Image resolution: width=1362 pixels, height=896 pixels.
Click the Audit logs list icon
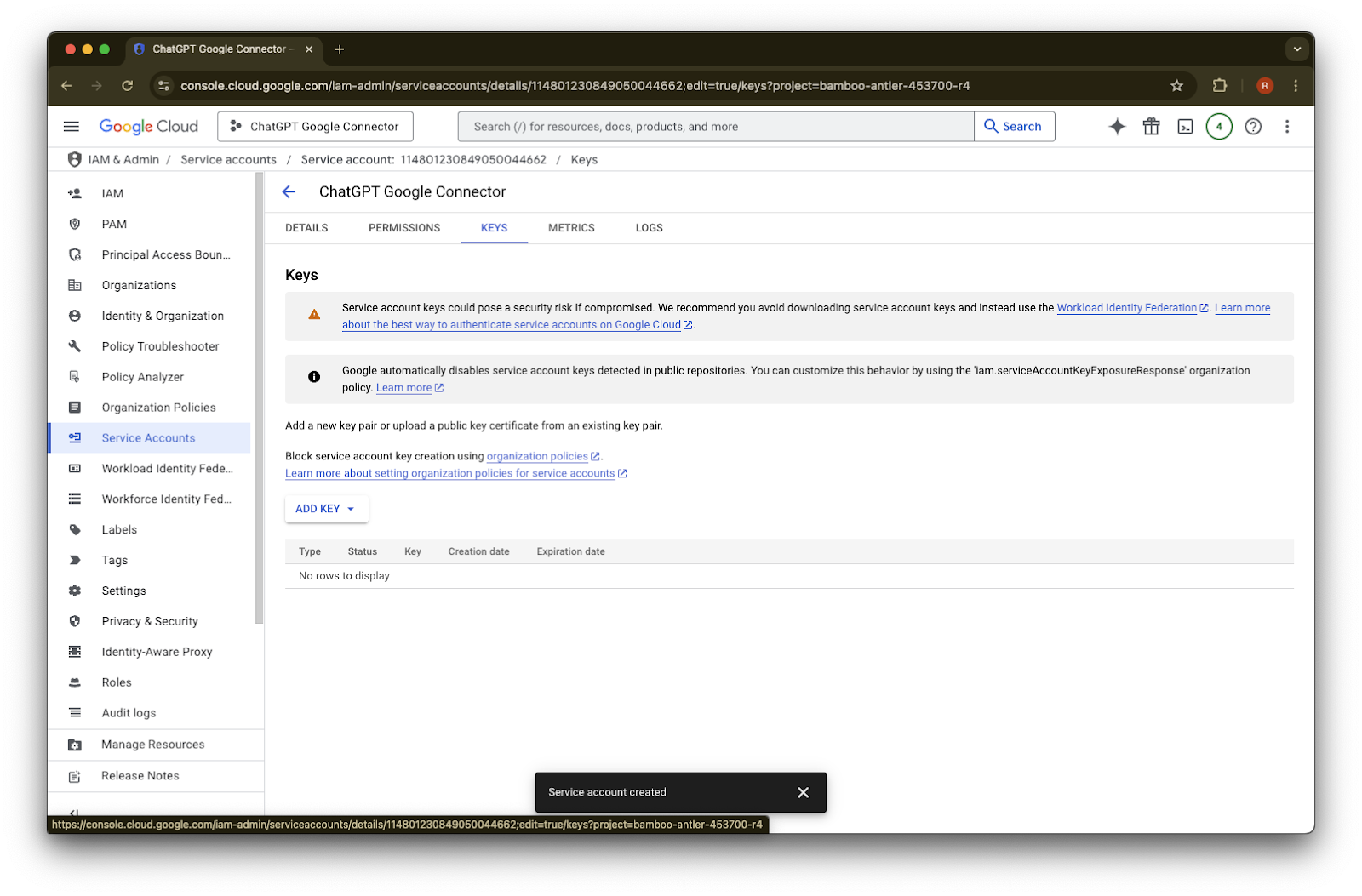[x=75, y=713]
